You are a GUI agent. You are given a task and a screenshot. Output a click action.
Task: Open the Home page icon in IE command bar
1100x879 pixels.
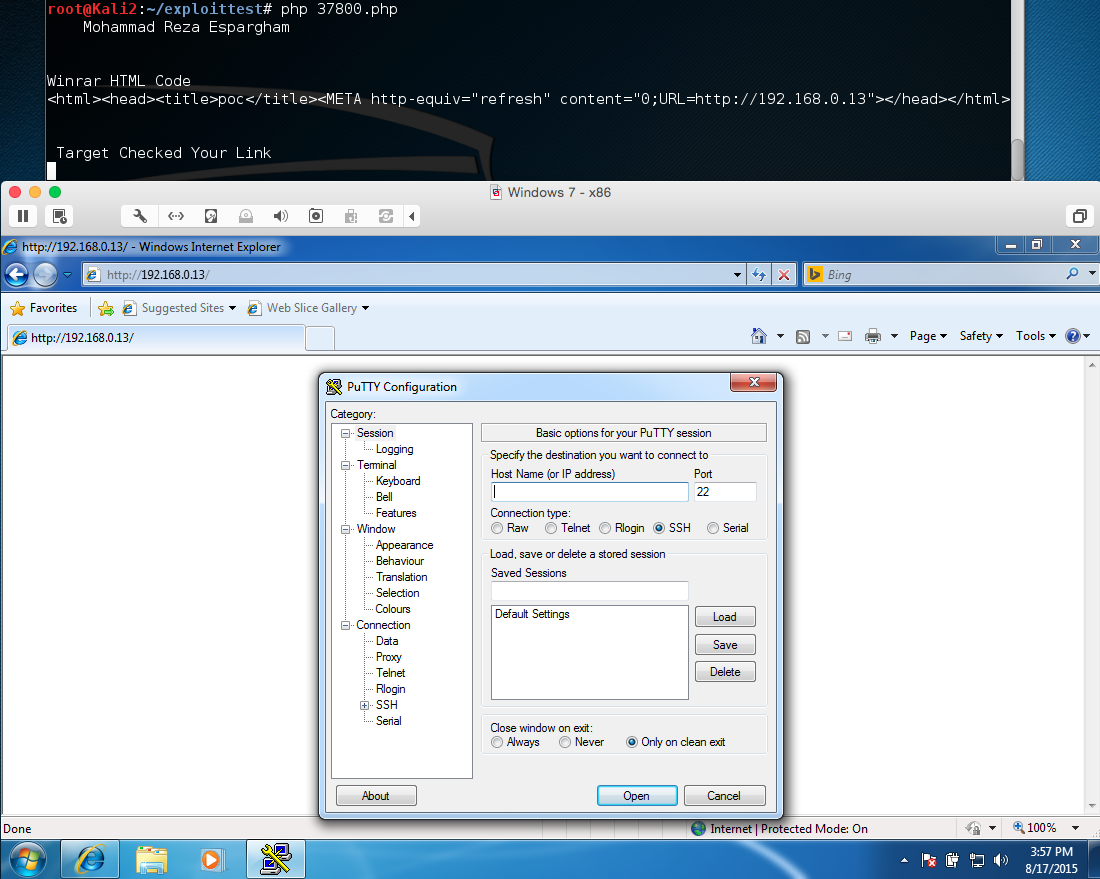758,336
